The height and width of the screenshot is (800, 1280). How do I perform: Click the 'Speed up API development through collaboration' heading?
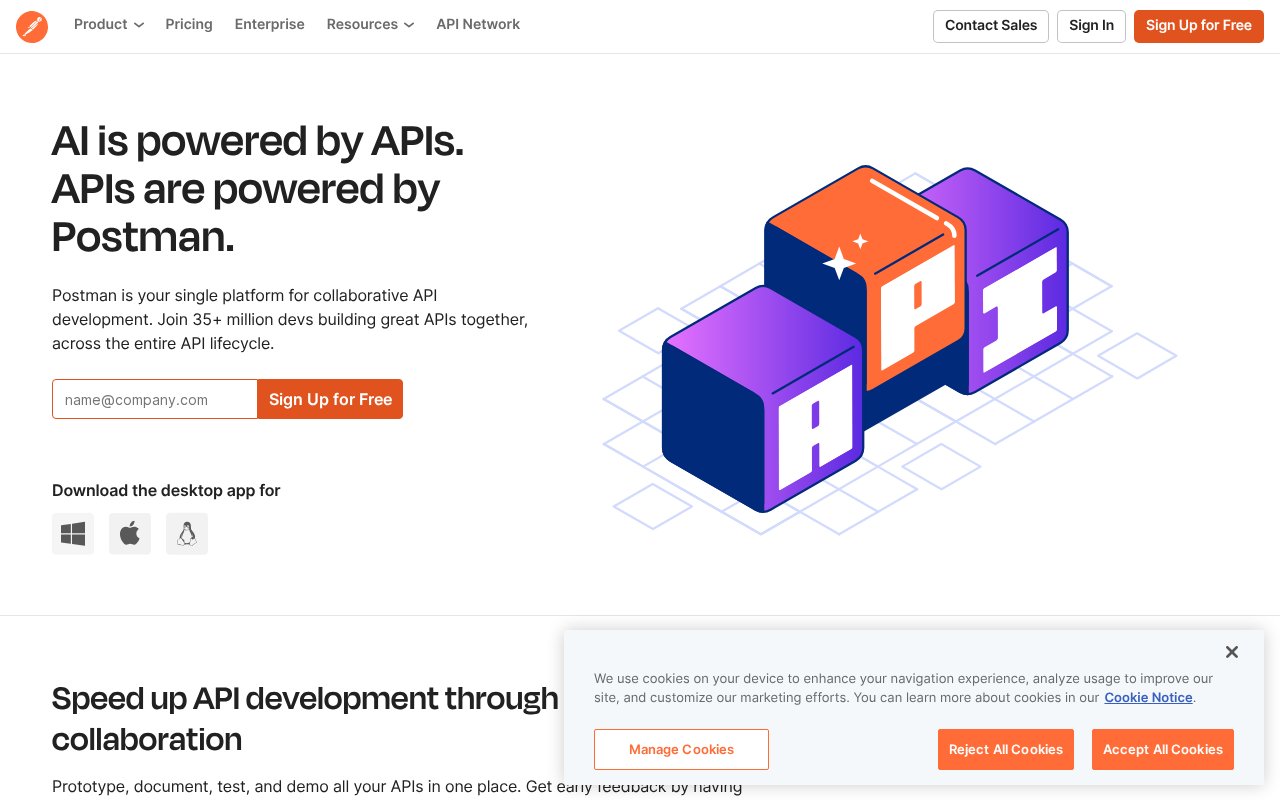(305, 718)
